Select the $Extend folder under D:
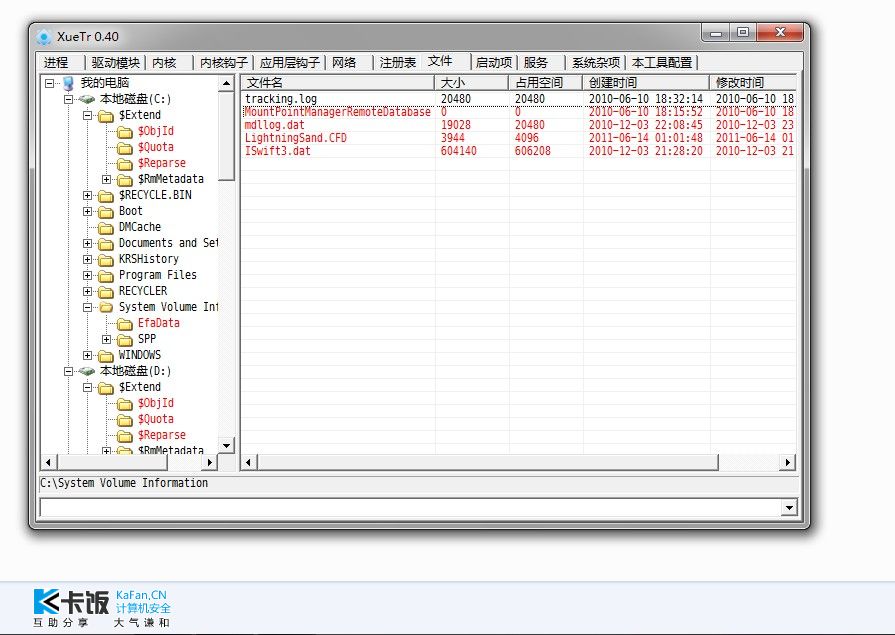Image resolution: width=895 pixels, height=635 pixels. [140, 387]
